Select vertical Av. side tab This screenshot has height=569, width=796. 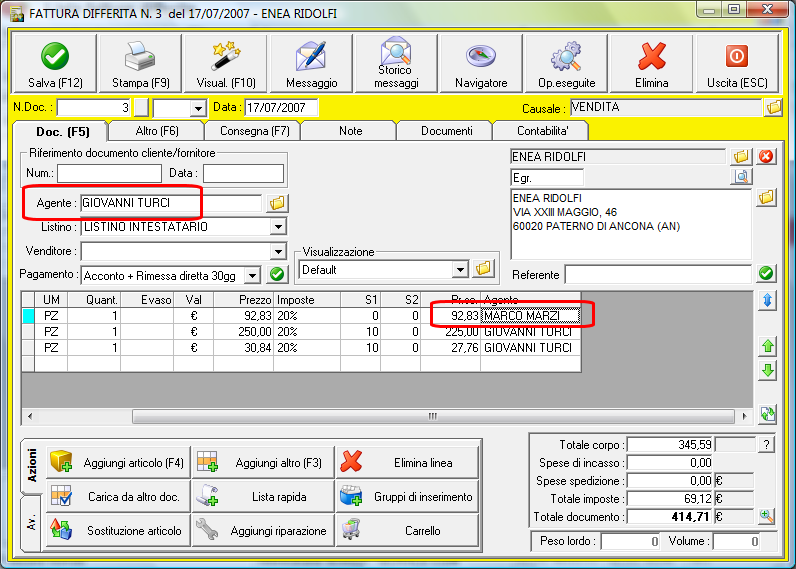pos(31,523)
